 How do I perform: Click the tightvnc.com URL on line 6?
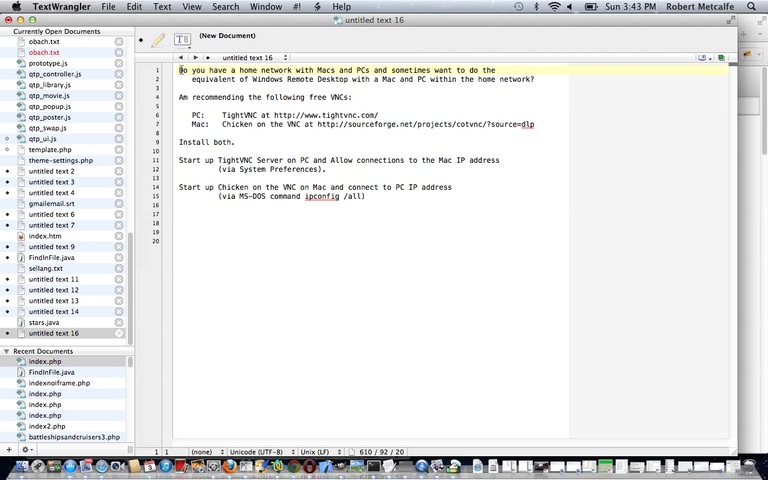coord(326,115)
